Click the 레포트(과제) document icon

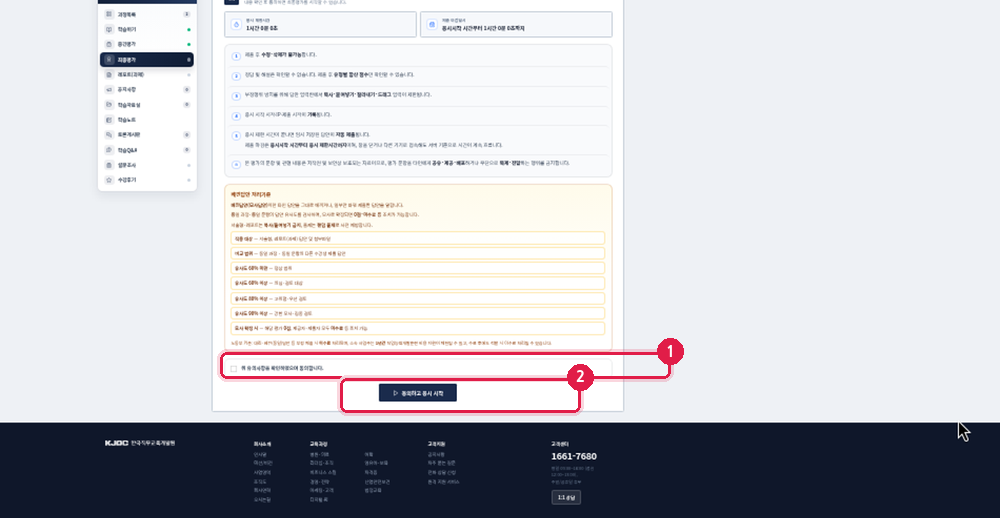click(109, 75)
